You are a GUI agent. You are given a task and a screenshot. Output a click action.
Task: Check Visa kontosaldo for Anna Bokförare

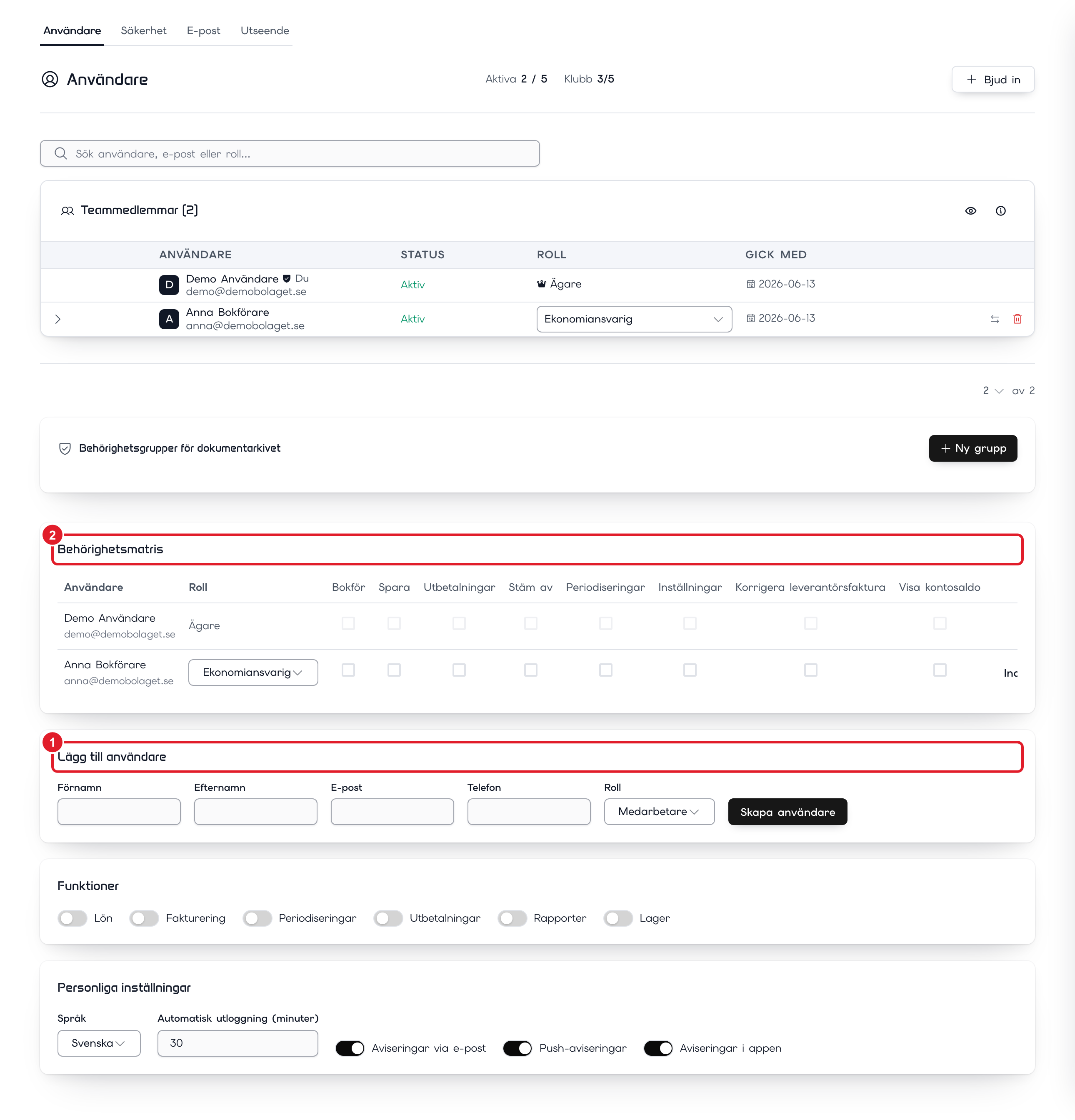click(940, 670)
